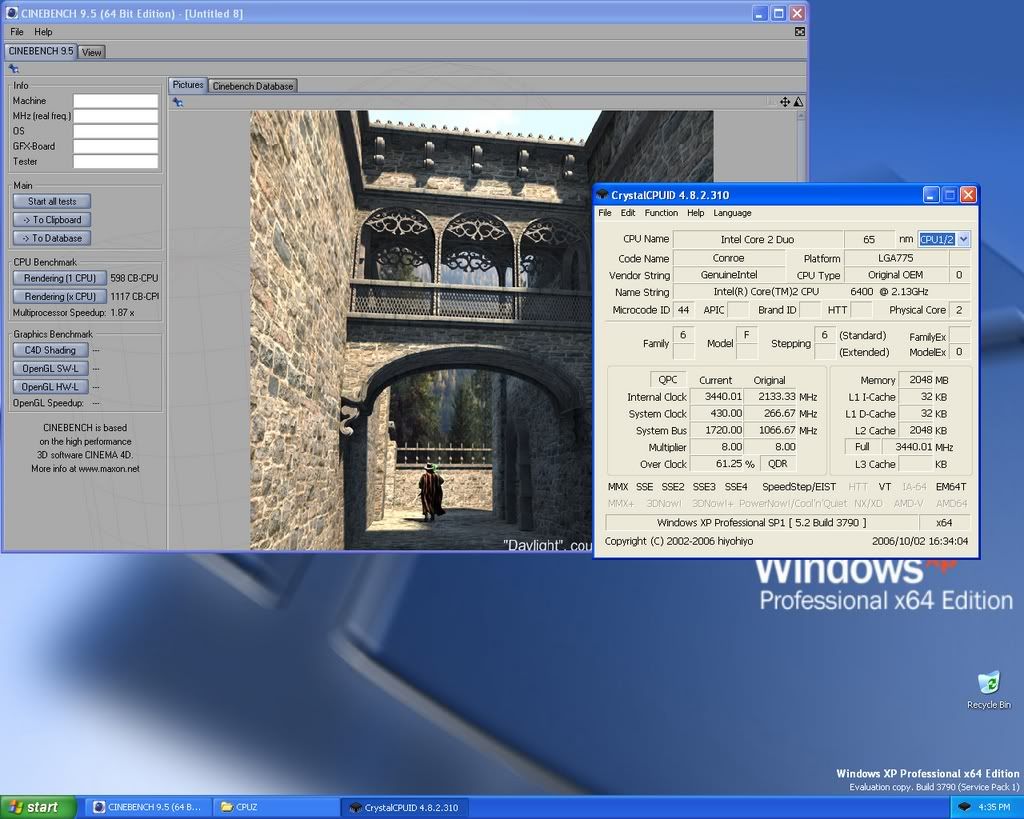
Task: Select the Recycle Bin desktop icon
Action: point(989,690)
